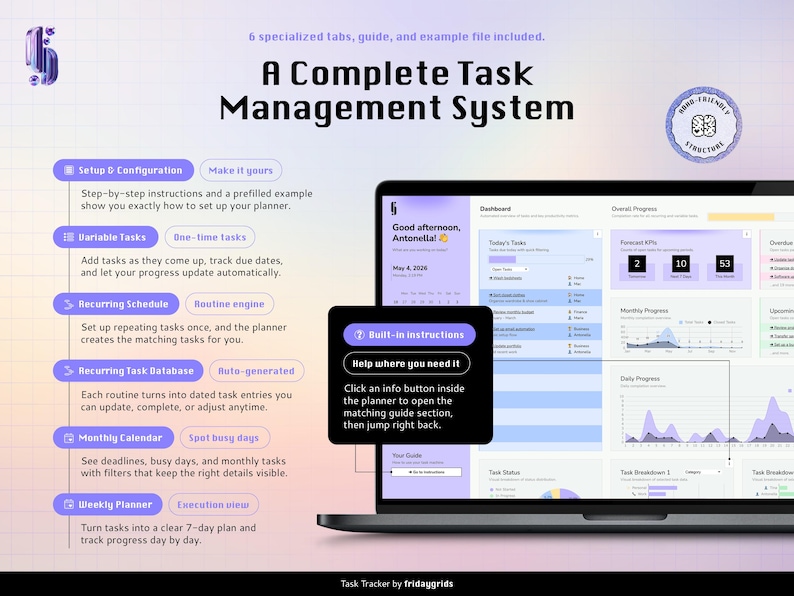This screenshot has width=794, height=596.
Task: Open the Set up email automation link
Action: pyautogui.click(x=512, y=329)
